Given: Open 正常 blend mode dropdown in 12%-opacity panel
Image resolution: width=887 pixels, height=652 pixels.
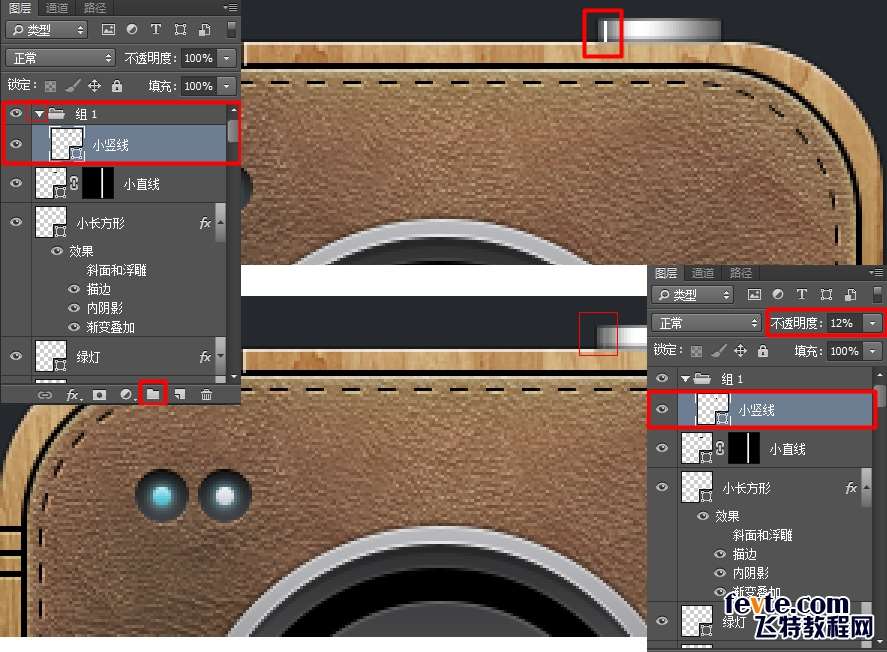Looking at the screenshot, I should pyautogui.click(x=706, y=323).
